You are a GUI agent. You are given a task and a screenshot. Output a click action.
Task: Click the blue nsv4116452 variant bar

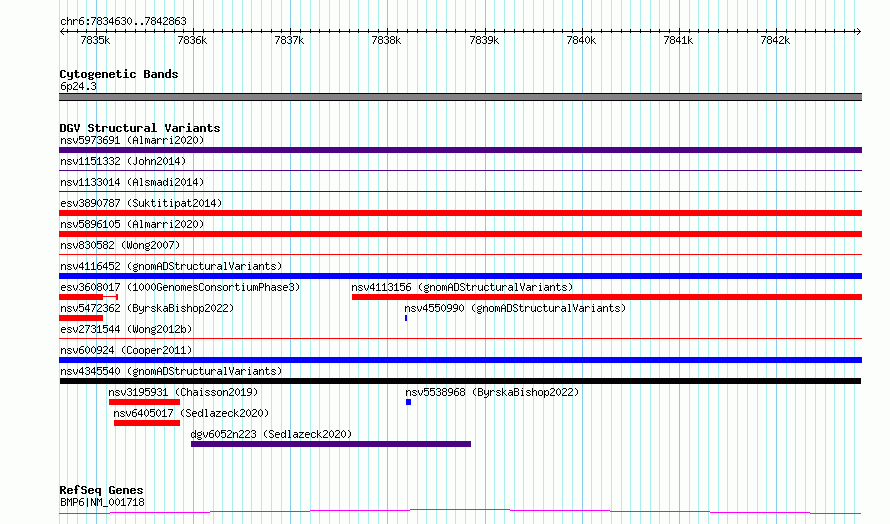[460, 276]
